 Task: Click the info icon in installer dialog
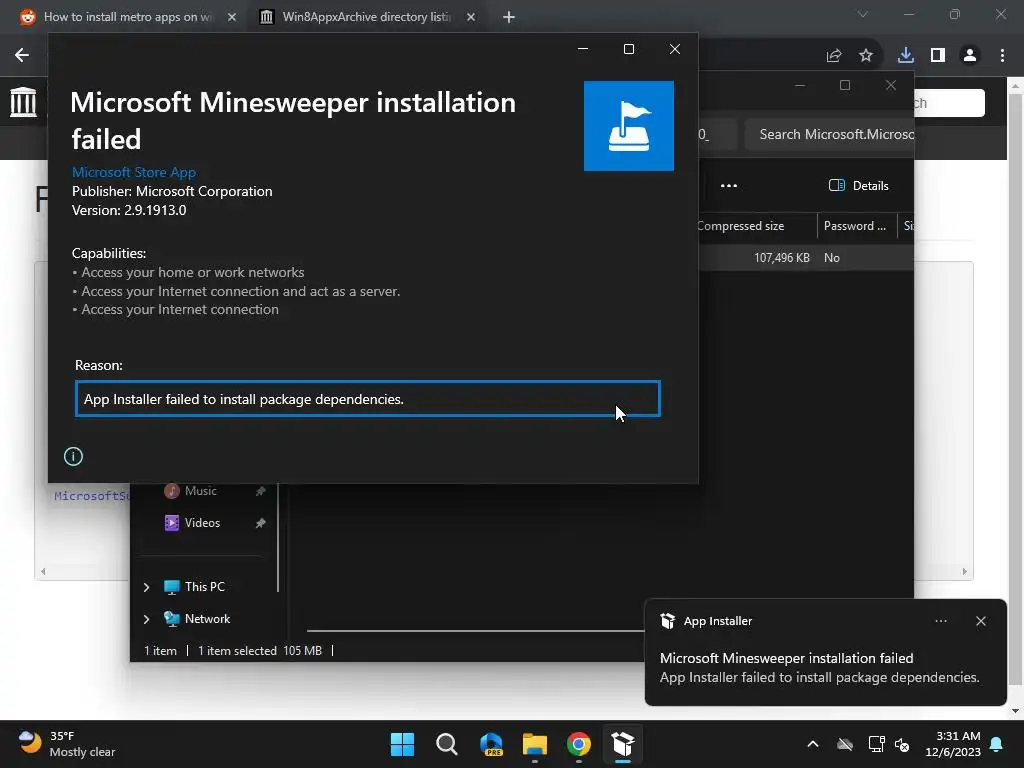tap(73, 456)
